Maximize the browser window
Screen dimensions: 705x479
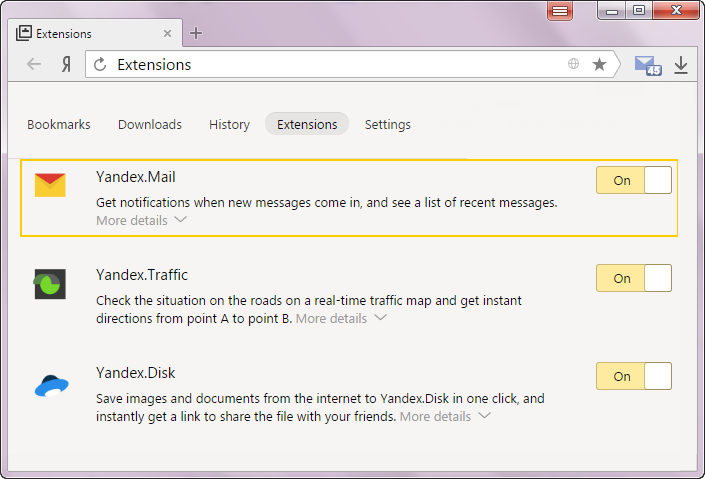pos(639,11)
